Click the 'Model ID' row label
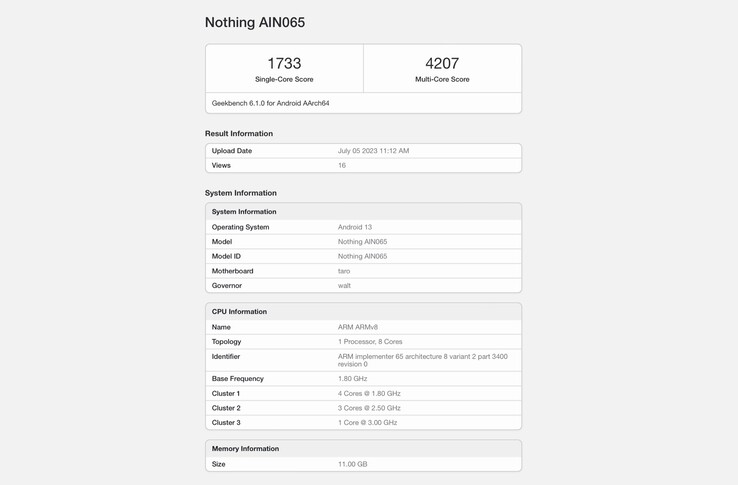Screen dimensions: 738x485 (x=226, y=256)
